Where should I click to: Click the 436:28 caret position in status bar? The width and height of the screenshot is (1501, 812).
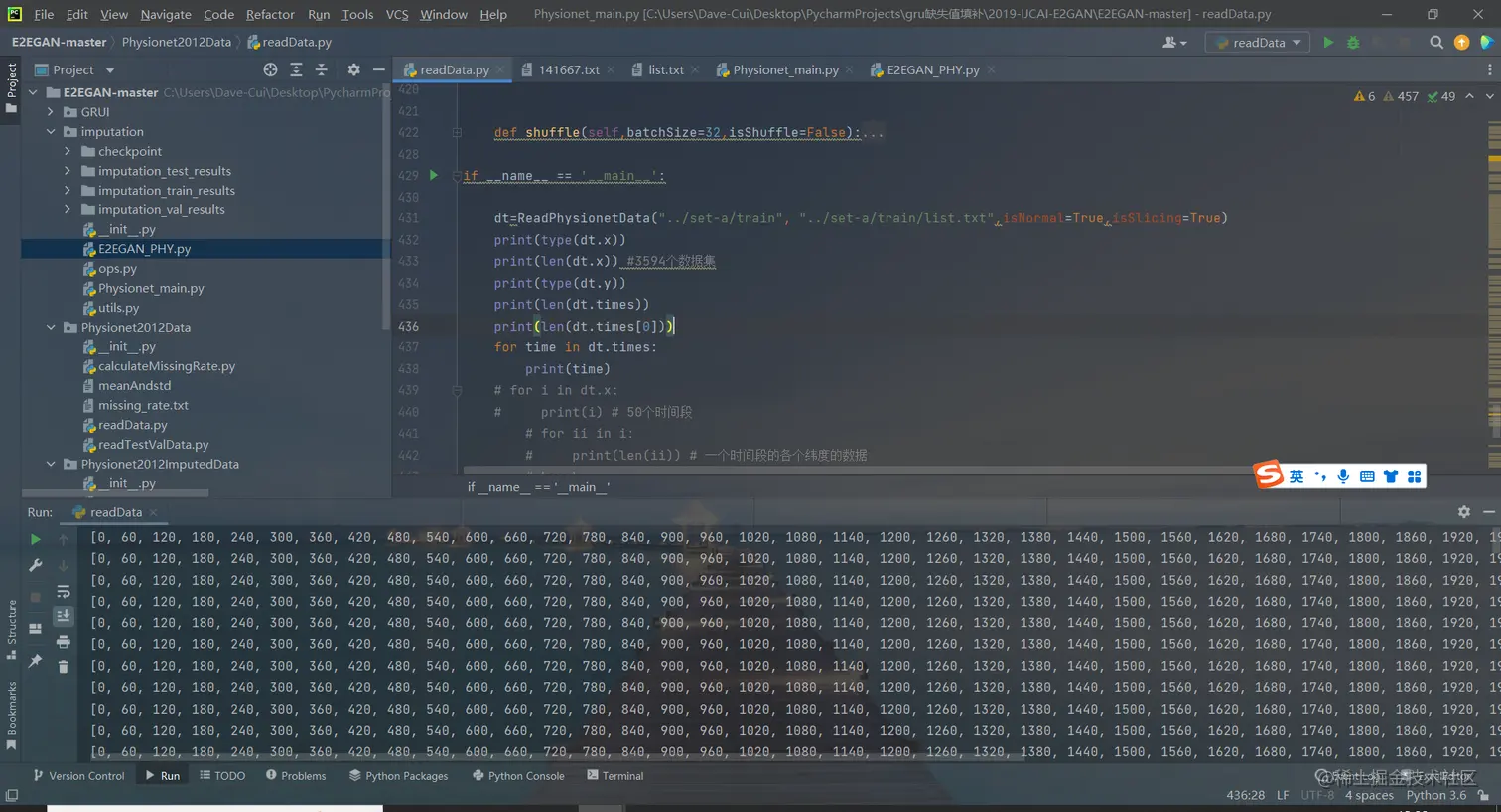pos(1245,795)
